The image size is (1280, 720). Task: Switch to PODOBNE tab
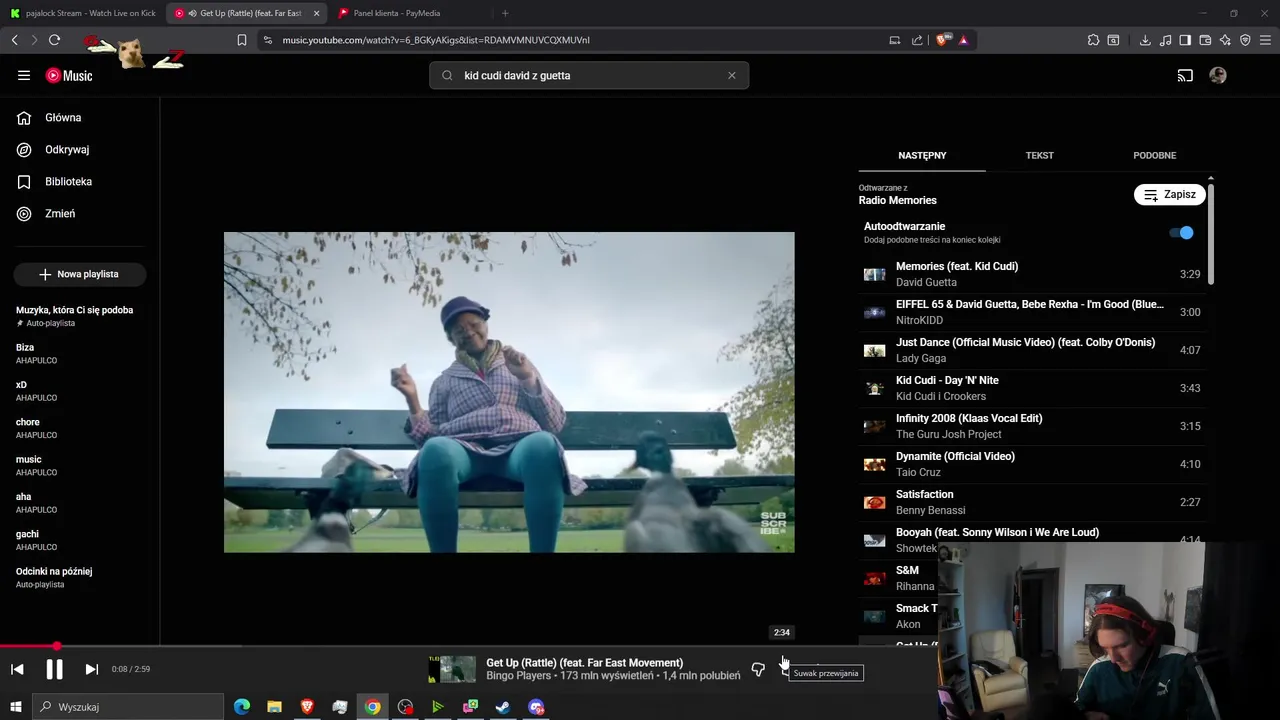click(x=1154, y=155)
